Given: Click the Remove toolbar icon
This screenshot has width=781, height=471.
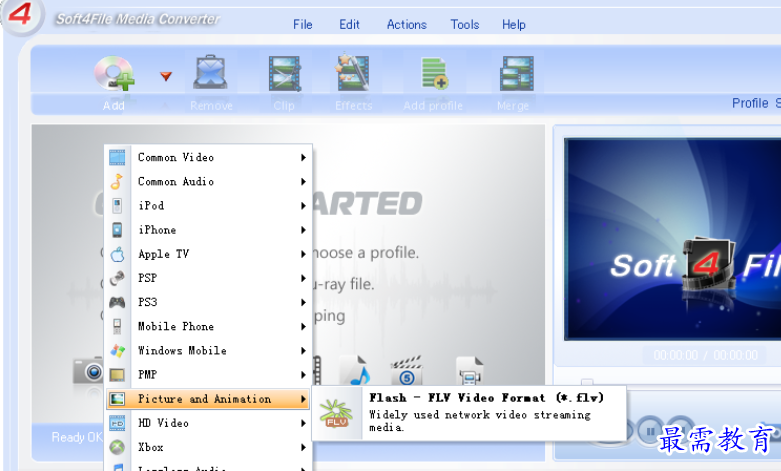Looking at the screenshot, I should pos(211,74).
